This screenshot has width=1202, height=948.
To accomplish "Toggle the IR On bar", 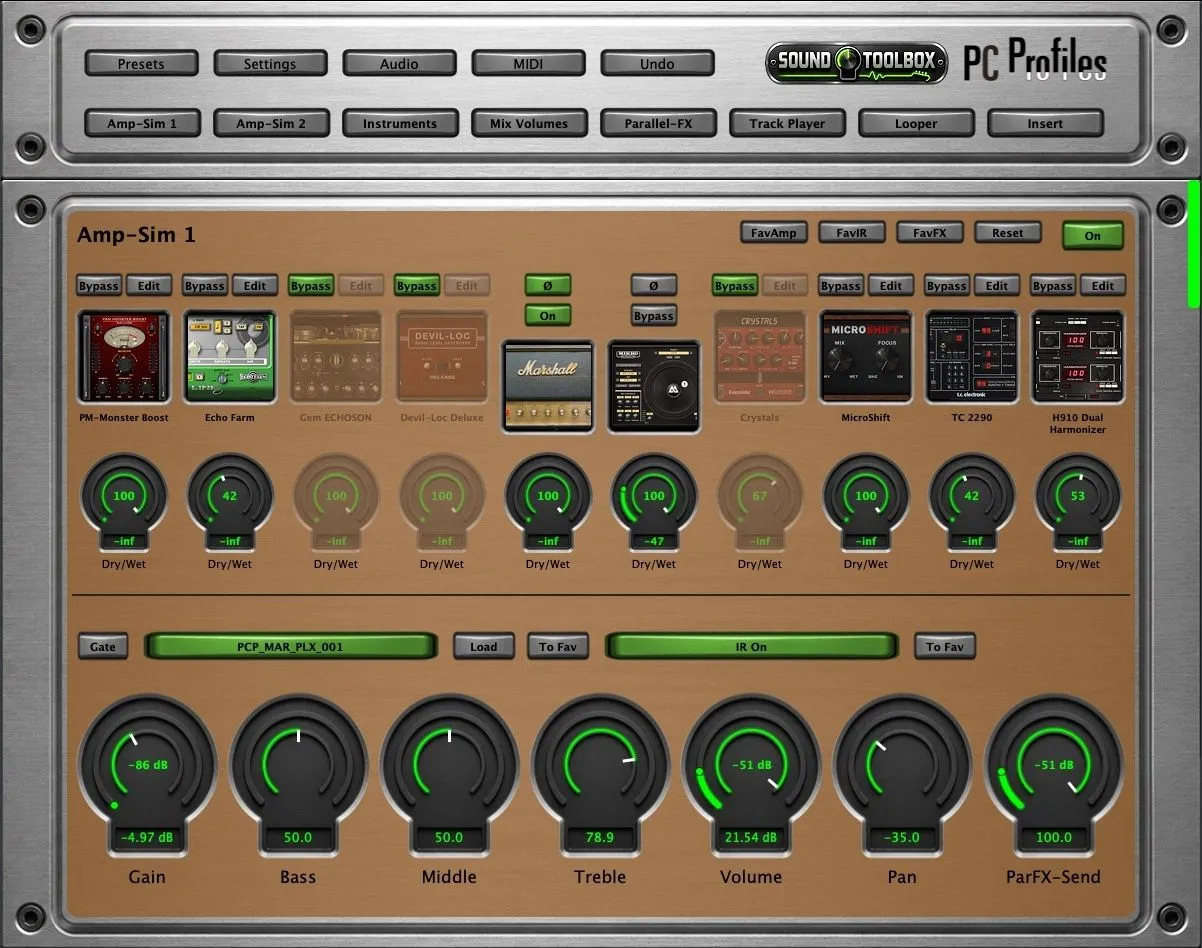I will pyautogui.click(x=751, y=647).
